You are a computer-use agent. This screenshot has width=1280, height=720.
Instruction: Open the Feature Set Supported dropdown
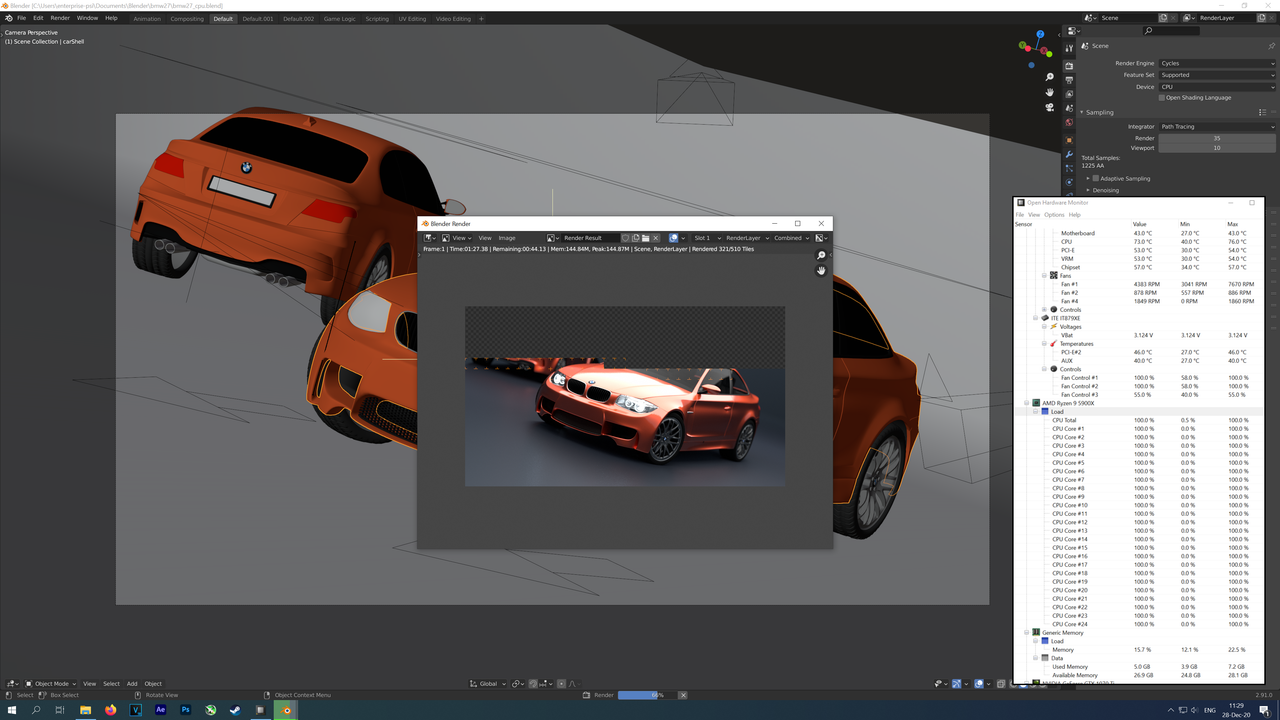point(1217,75)
